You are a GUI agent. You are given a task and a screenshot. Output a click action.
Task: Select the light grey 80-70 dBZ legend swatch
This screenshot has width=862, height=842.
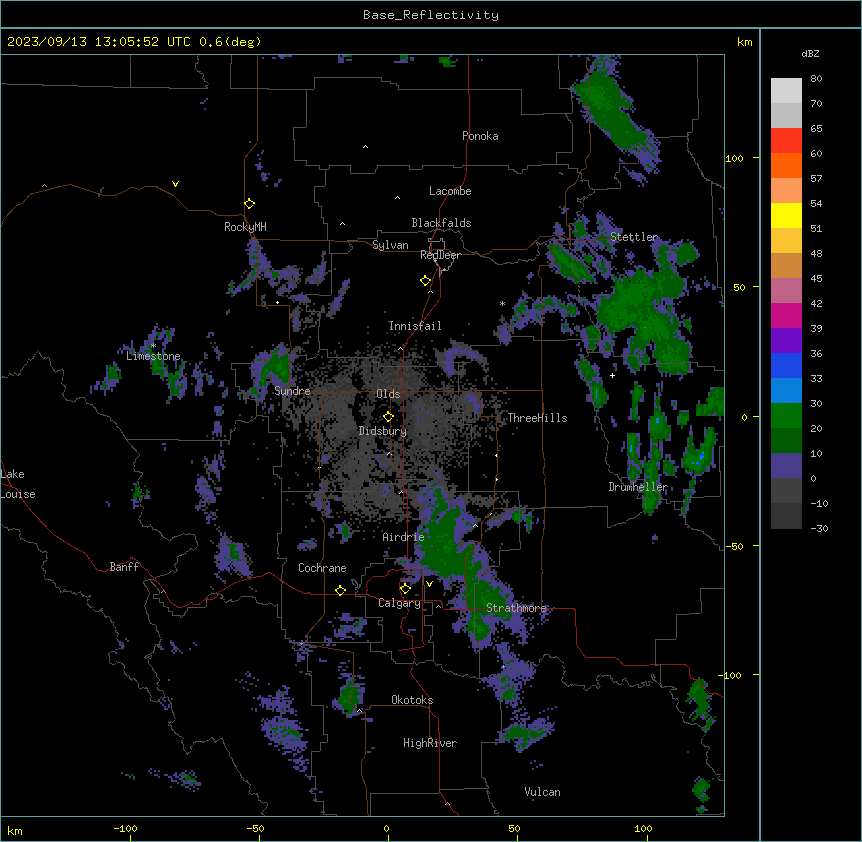786,91
